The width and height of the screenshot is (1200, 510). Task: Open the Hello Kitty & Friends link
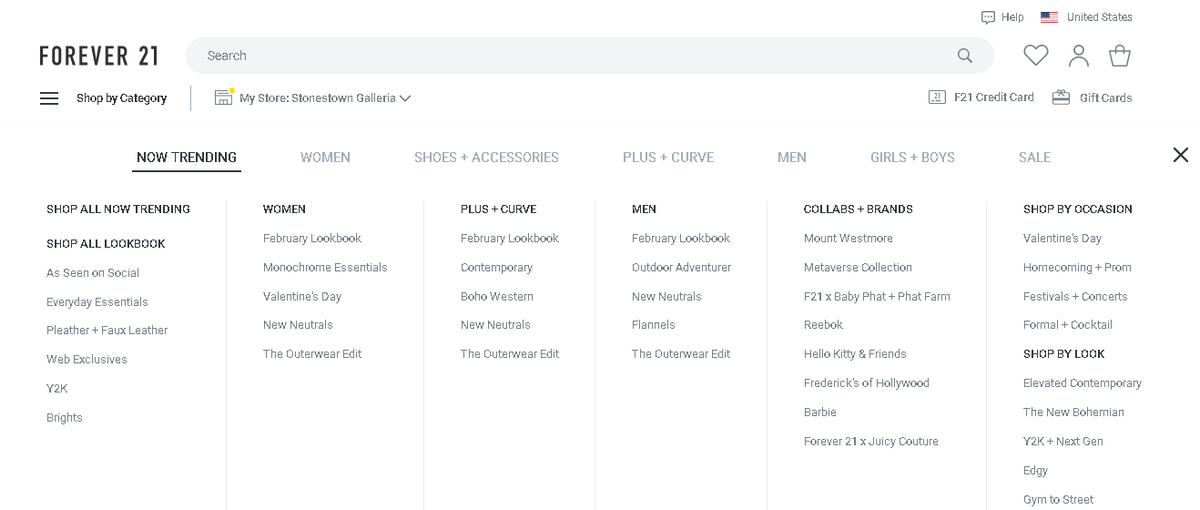855,354
